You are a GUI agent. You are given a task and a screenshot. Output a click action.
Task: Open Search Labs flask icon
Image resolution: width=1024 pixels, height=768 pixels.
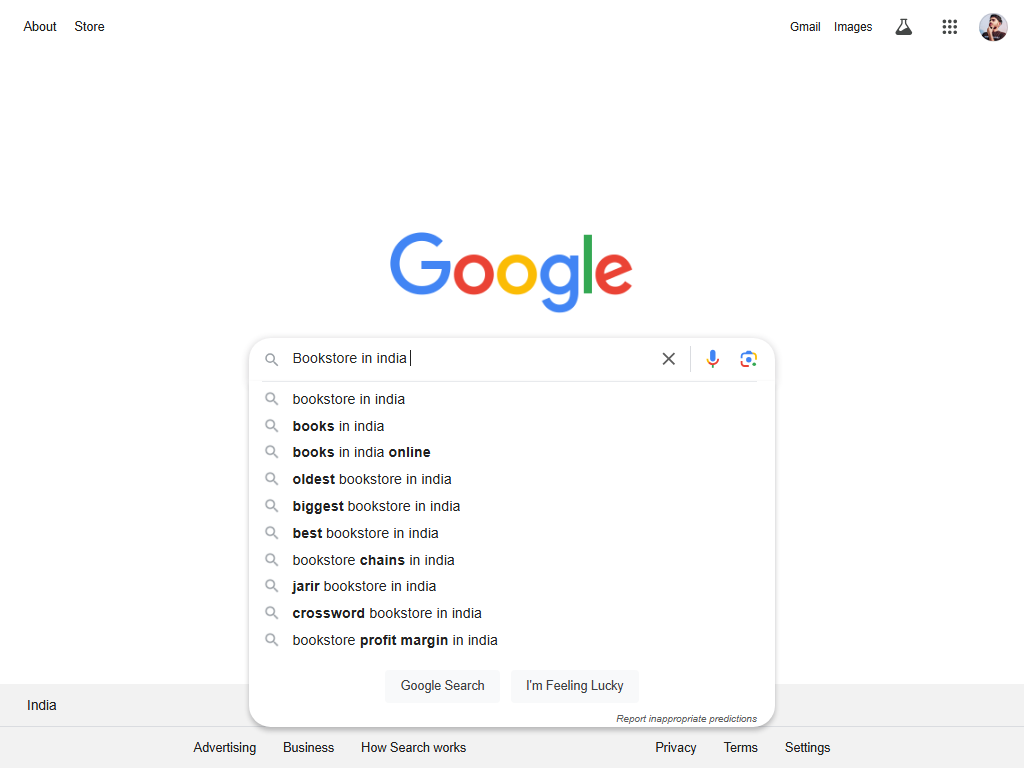coord(904,27)
